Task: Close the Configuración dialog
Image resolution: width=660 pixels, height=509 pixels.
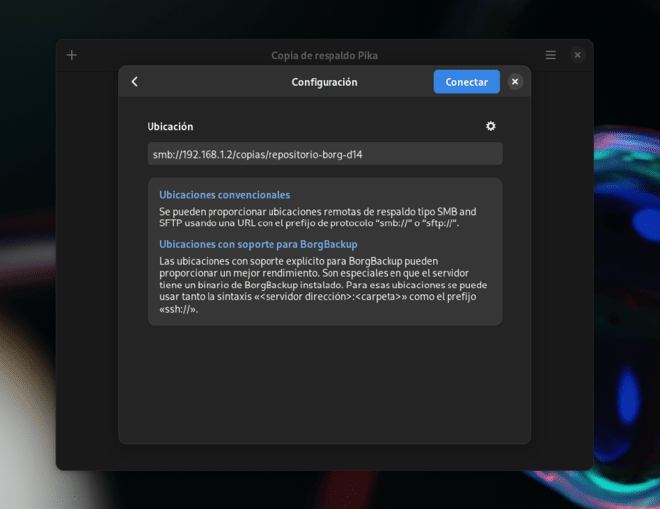Action: (x=515, y=82)
